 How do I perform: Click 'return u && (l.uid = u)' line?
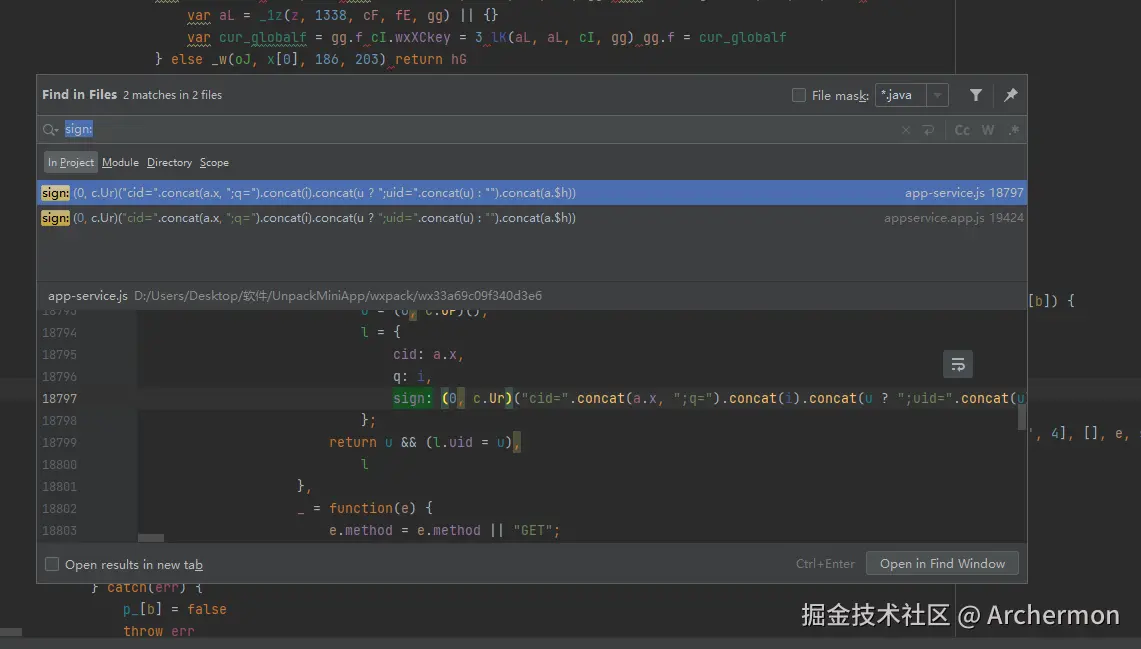[x=424, y=442]
